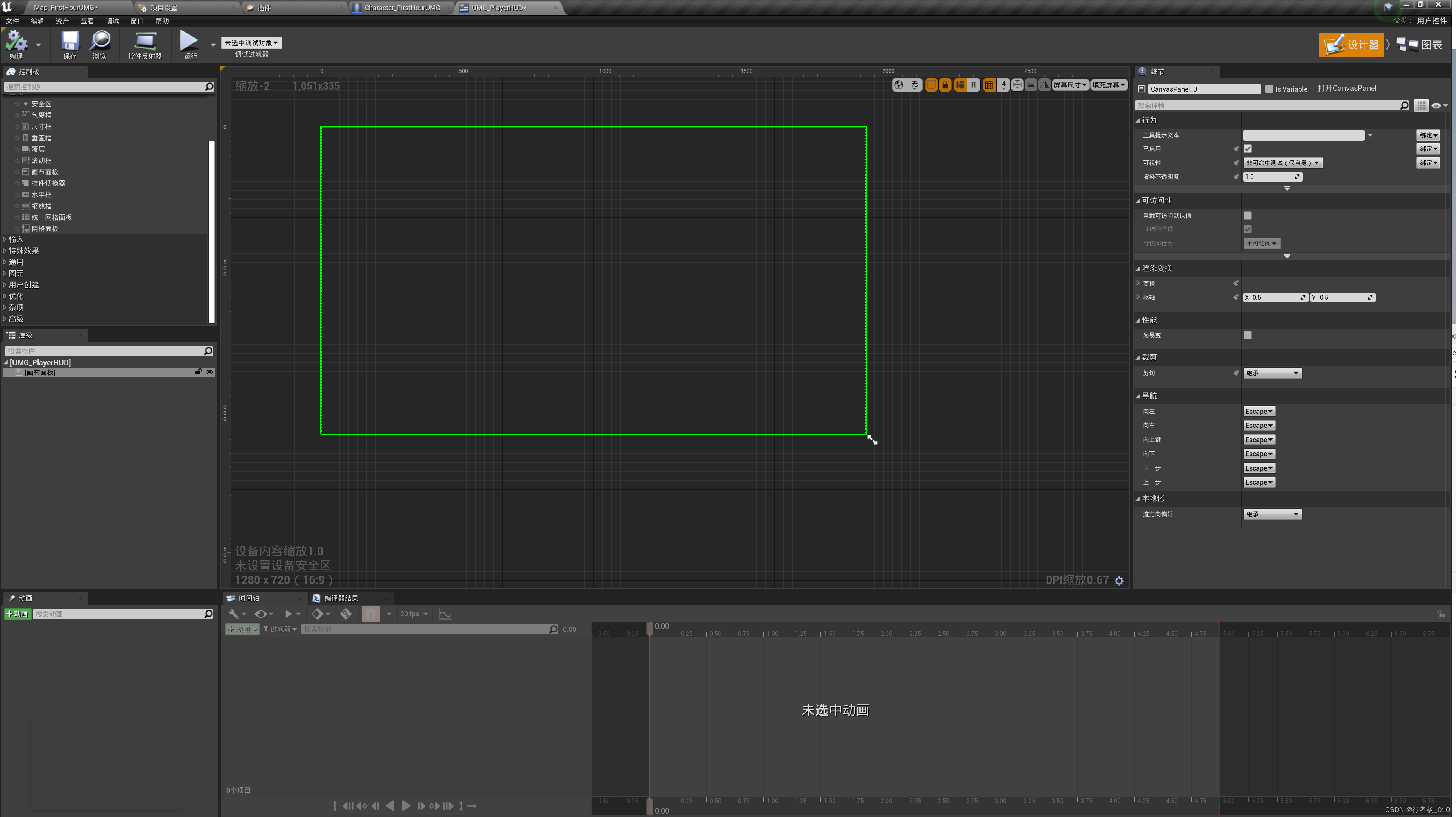Switch to the Character_FirstHourUMG tab

pos(401,7)
